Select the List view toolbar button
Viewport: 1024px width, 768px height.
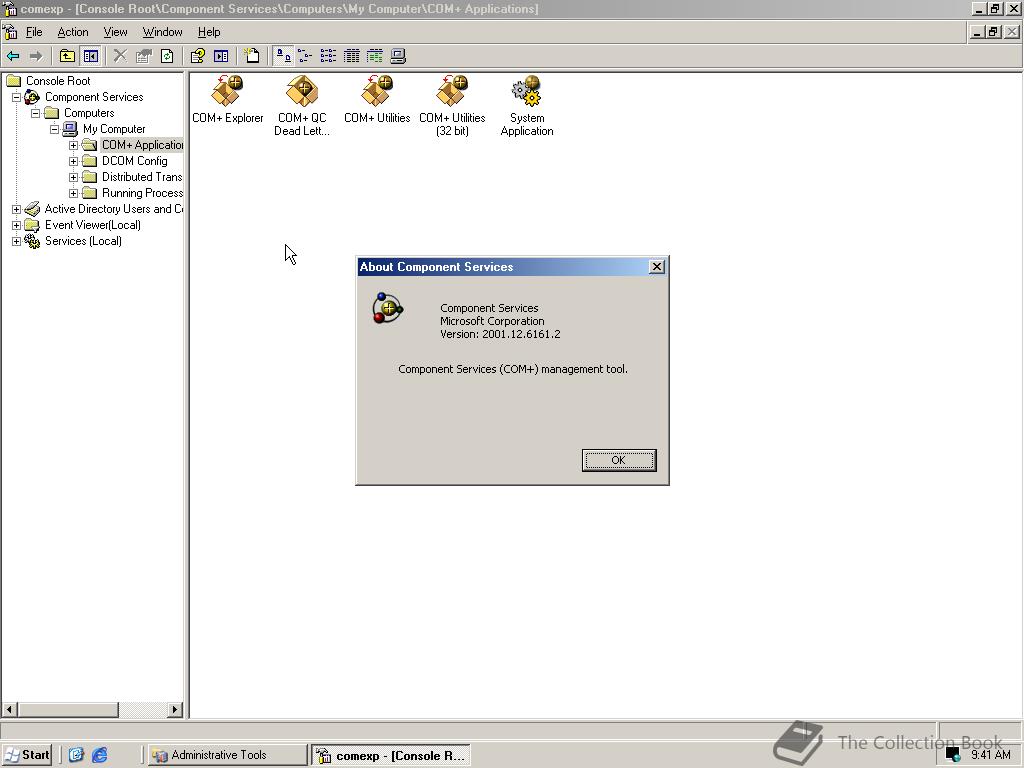pyautogui.click(x=328, y=56)
